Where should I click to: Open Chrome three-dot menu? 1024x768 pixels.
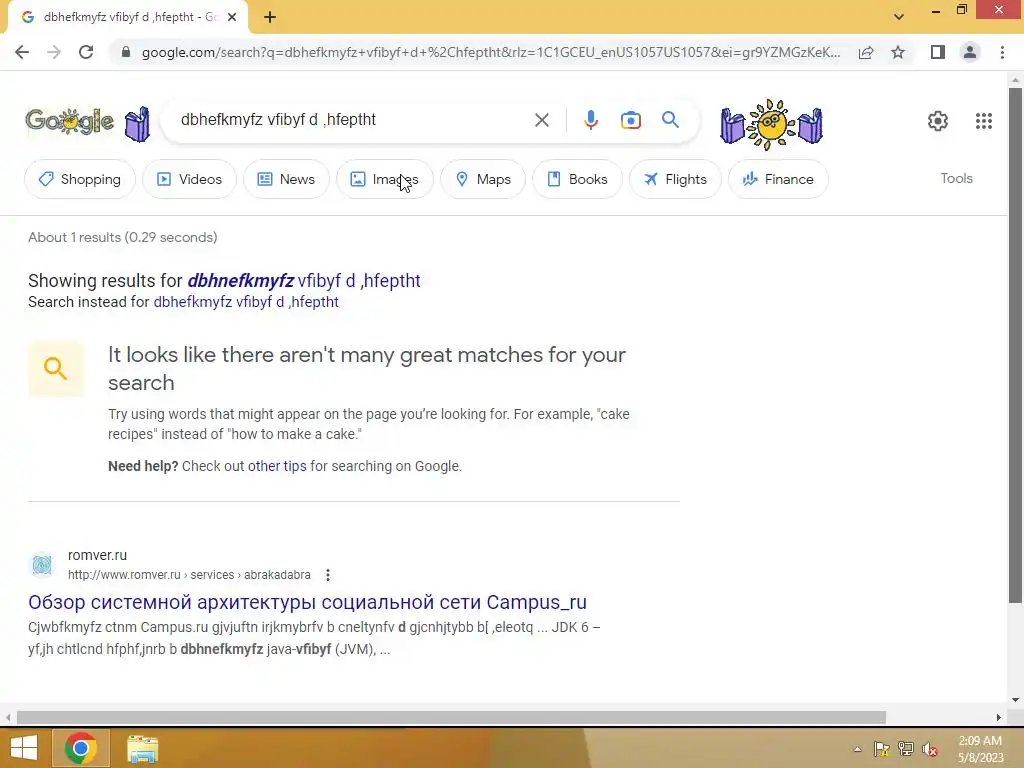[x=1002, y=52]
